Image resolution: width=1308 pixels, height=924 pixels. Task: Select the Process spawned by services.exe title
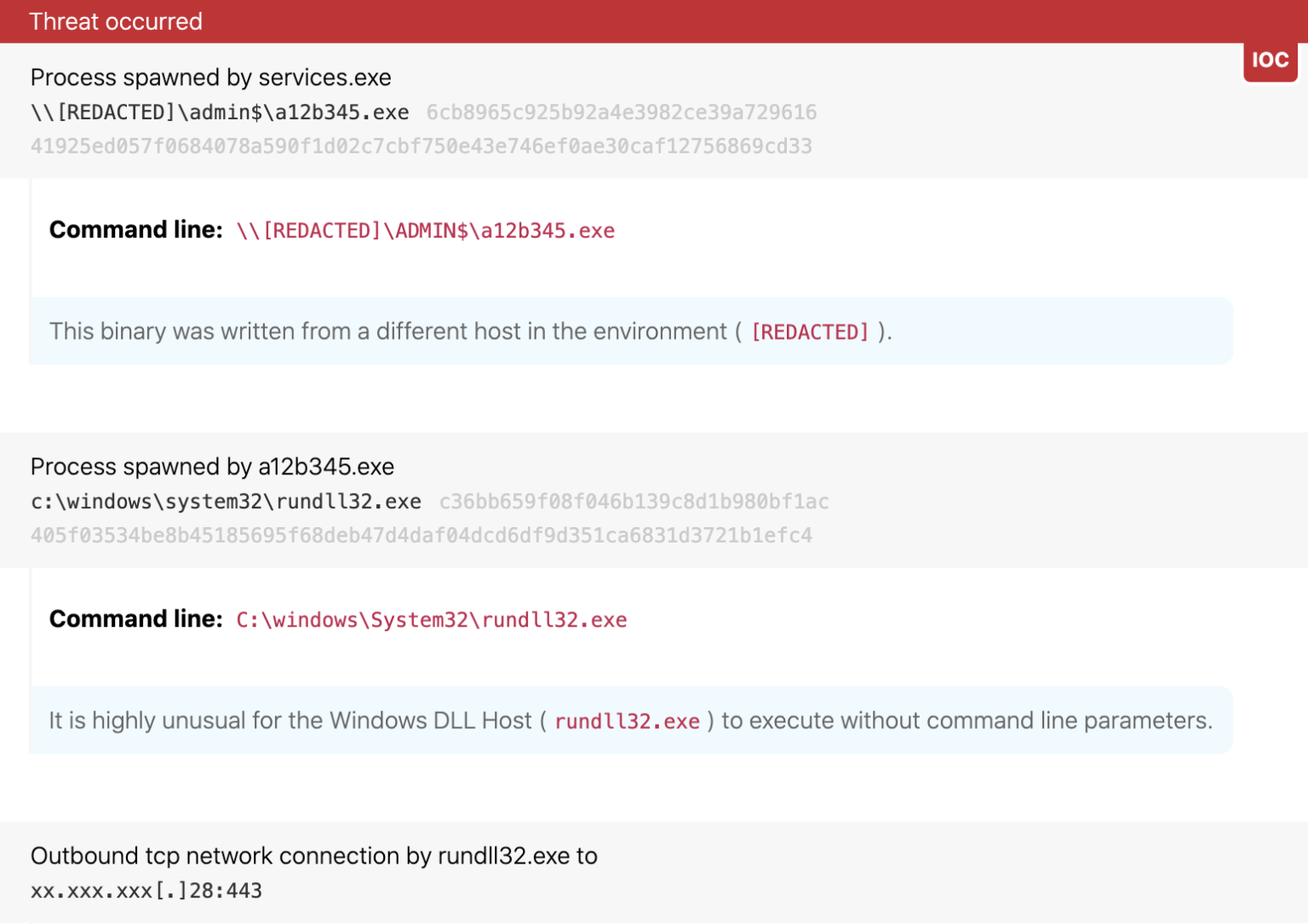(210, 77)
